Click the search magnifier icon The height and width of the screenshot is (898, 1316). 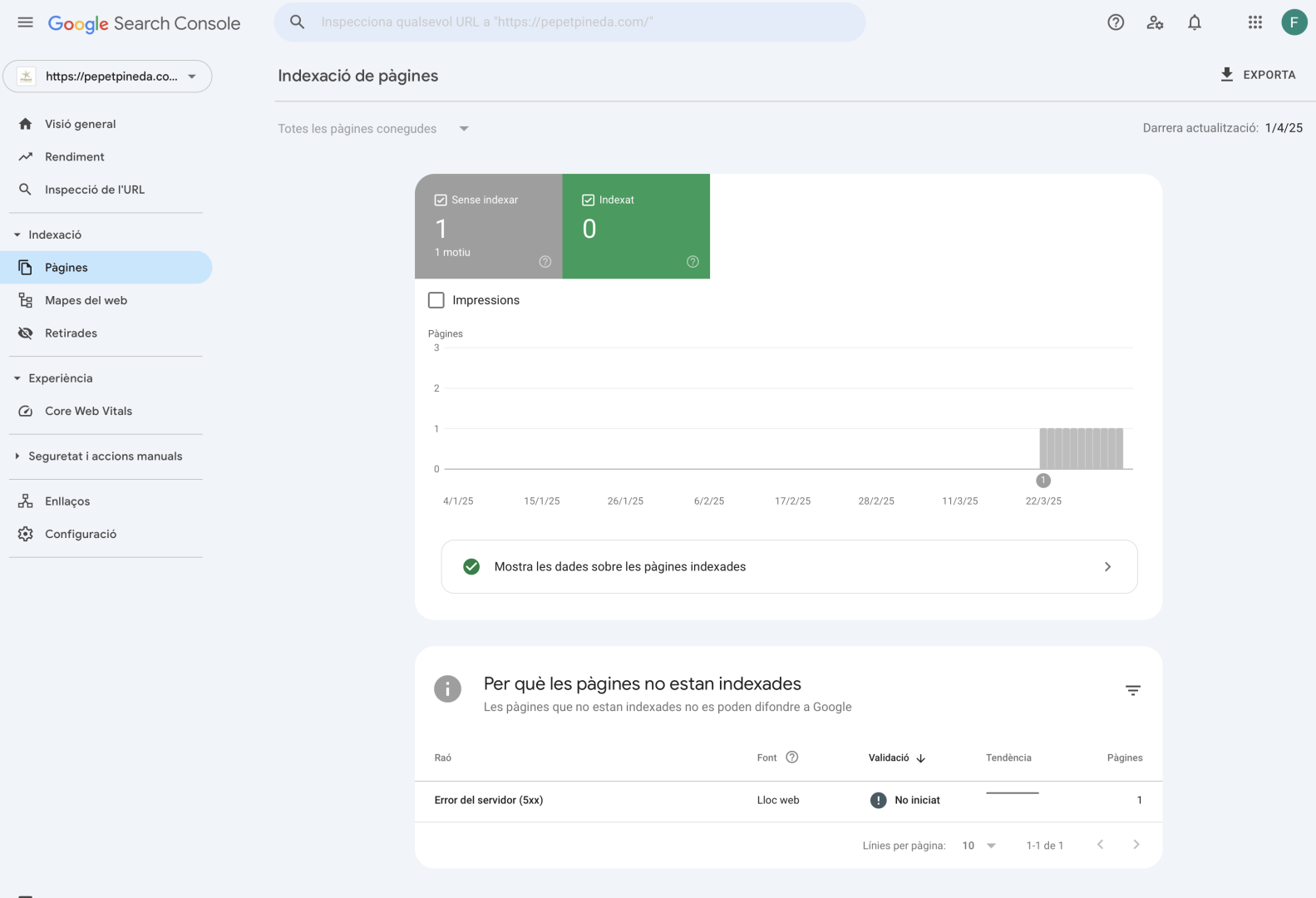[x=297, y=22]
